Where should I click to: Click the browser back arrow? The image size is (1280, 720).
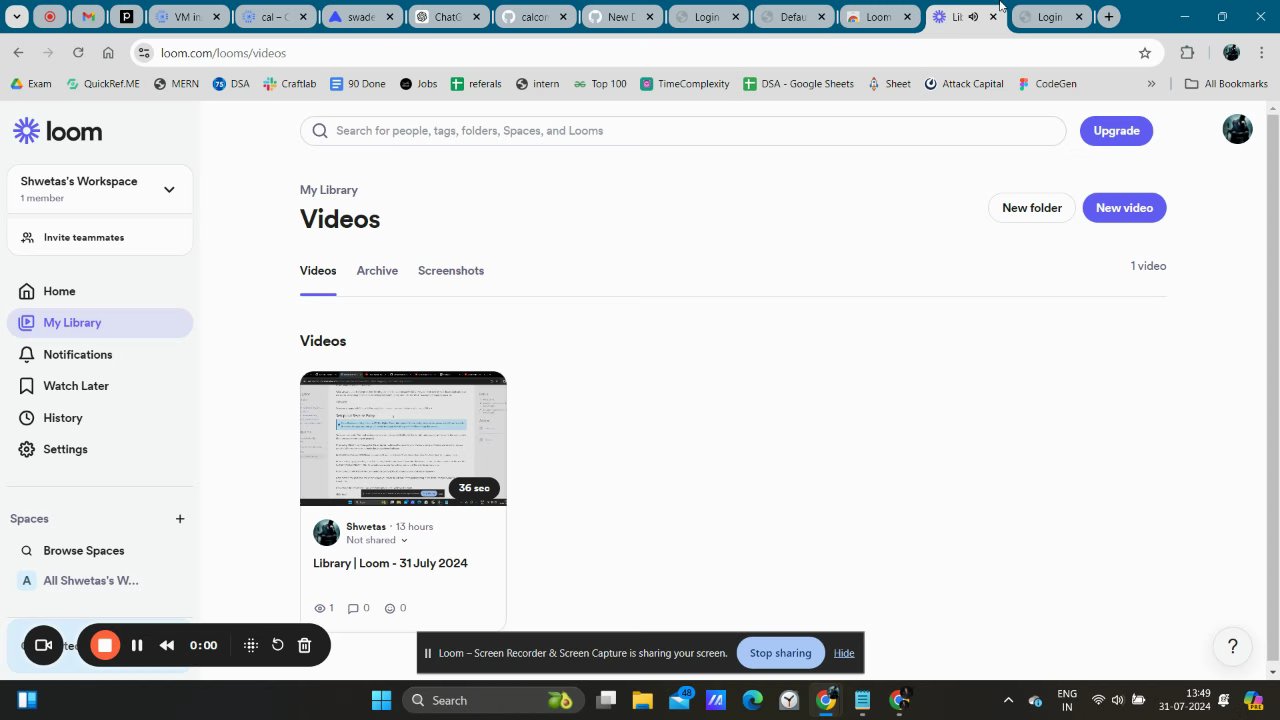point(18,53)
